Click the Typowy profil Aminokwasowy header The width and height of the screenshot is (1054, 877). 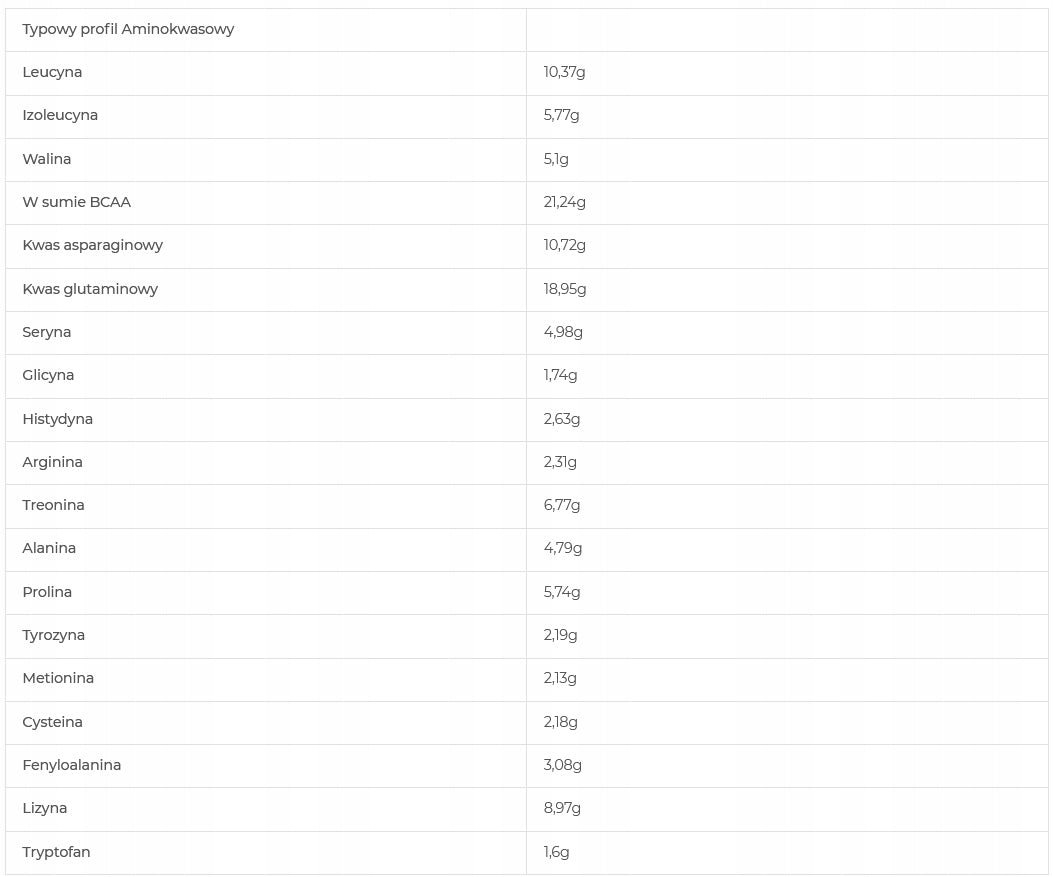128,30
